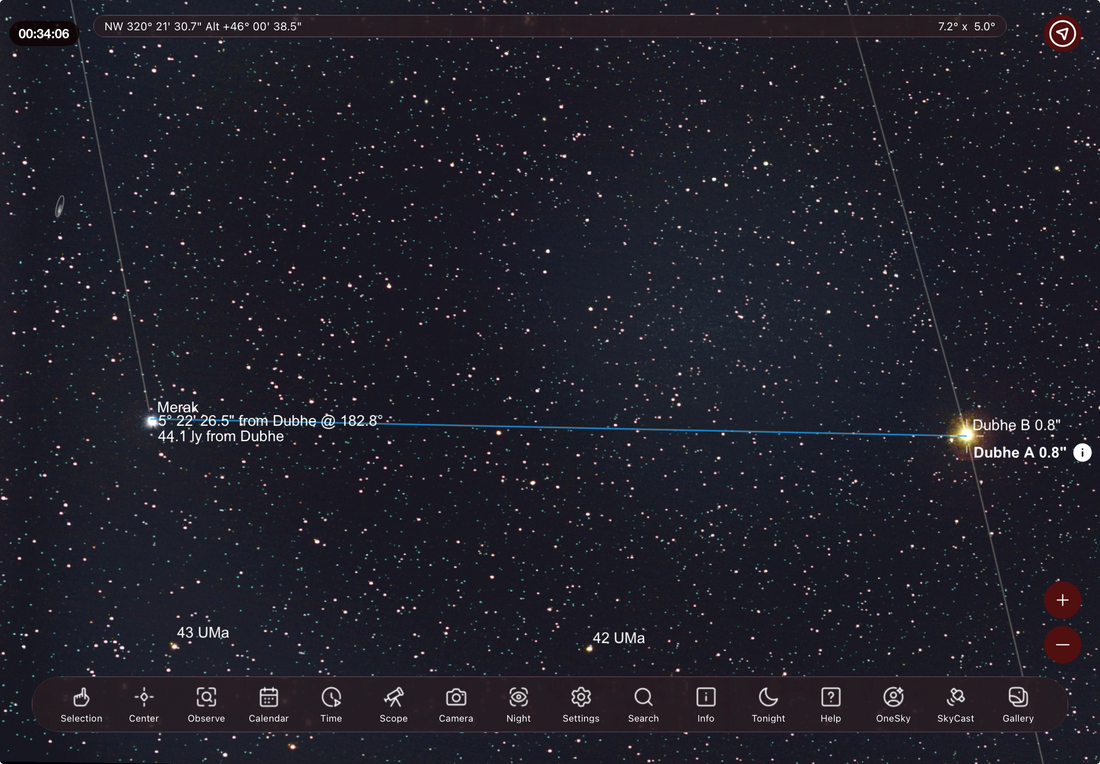Open the Gallery
Viewport: 1100px width, 764px height.
(1018, 704)
